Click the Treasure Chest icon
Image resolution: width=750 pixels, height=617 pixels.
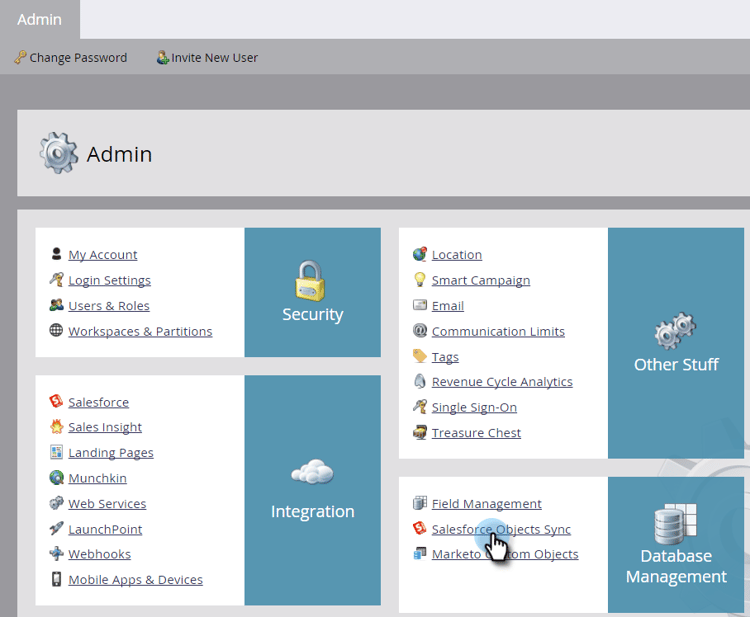tap(420, 432)
